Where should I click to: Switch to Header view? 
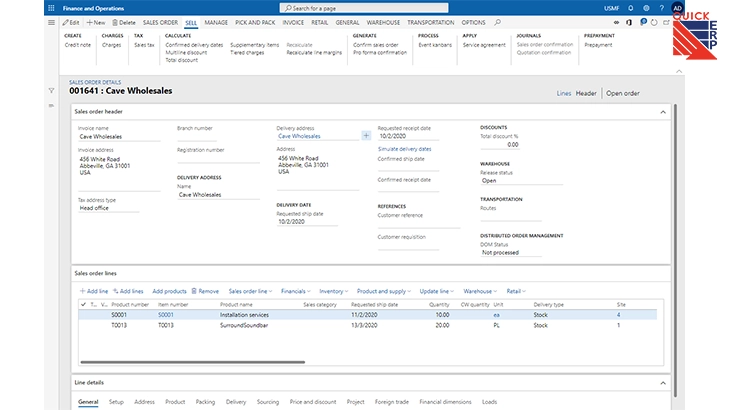[x=586, y=93]
